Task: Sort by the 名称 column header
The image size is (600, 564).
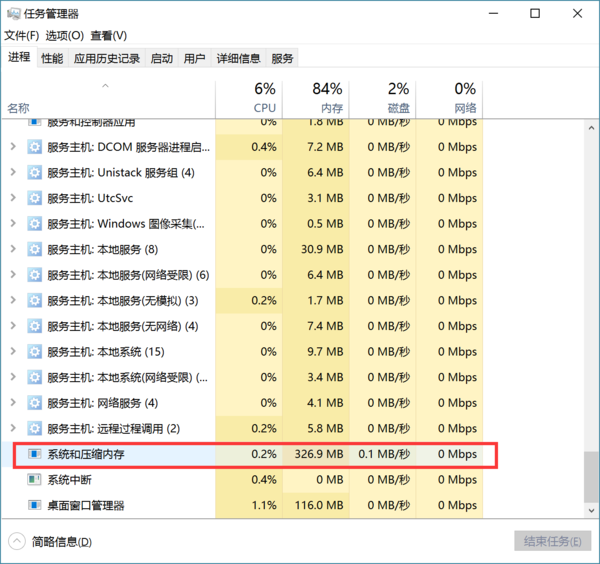Action: click(x=108, y=99)
